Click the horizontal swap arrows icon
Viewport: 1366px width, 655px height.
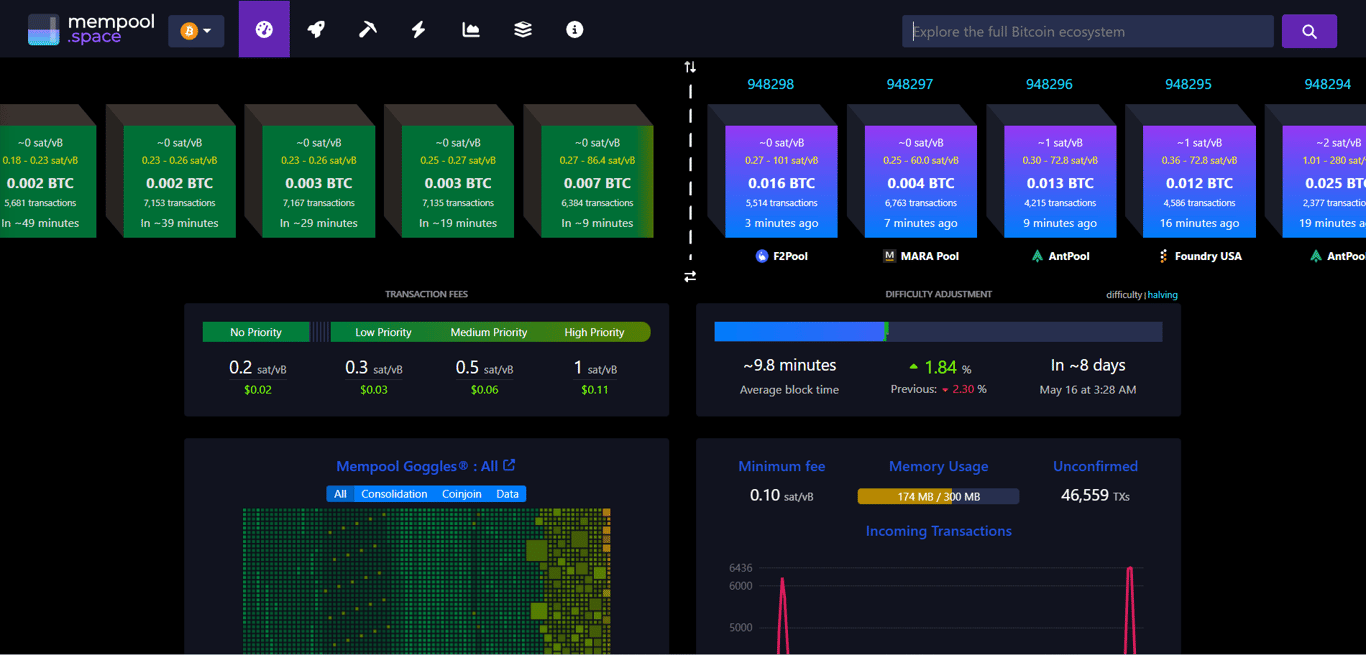690,276
